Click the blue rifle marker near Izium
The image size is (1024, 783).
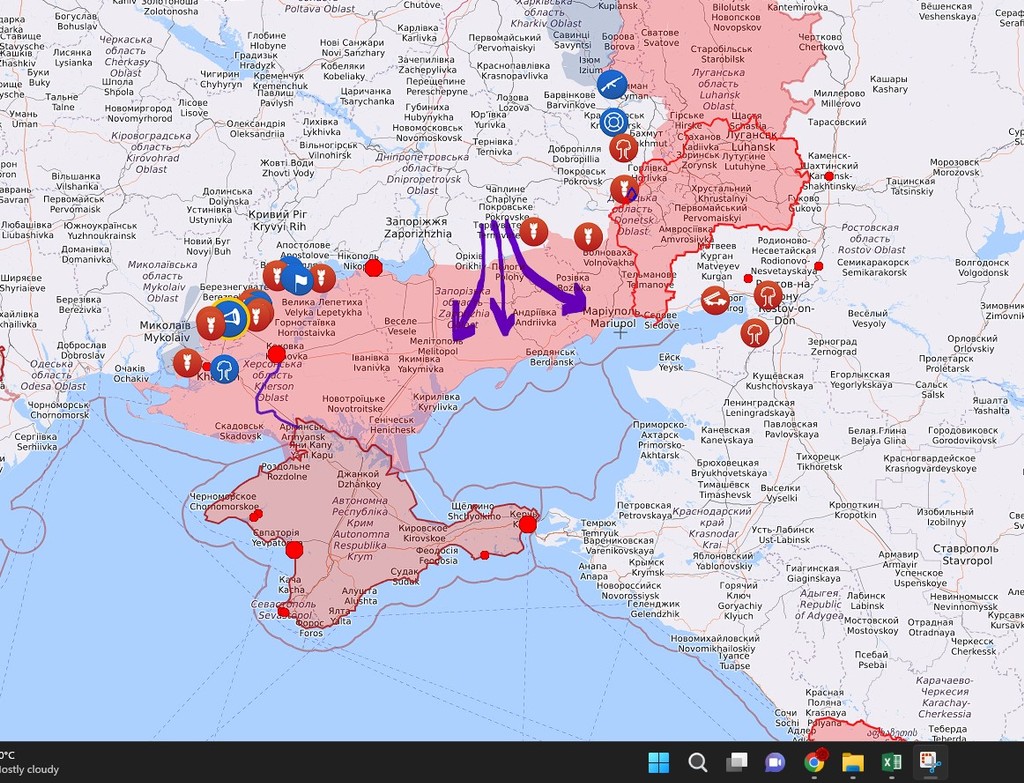(612, 85)
